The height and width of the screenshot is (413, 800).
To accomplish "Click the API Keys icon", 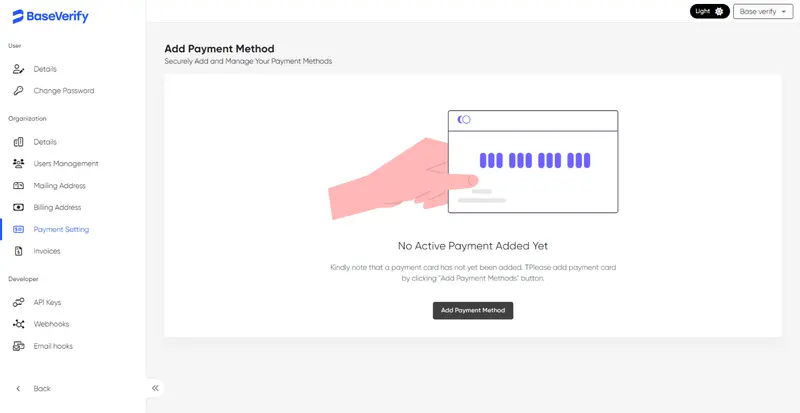I will 18,302.
